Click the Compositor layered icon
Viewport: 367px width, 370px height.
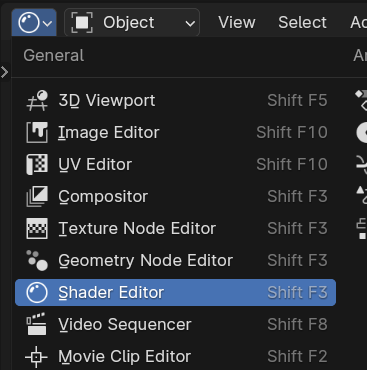[37, 196]
